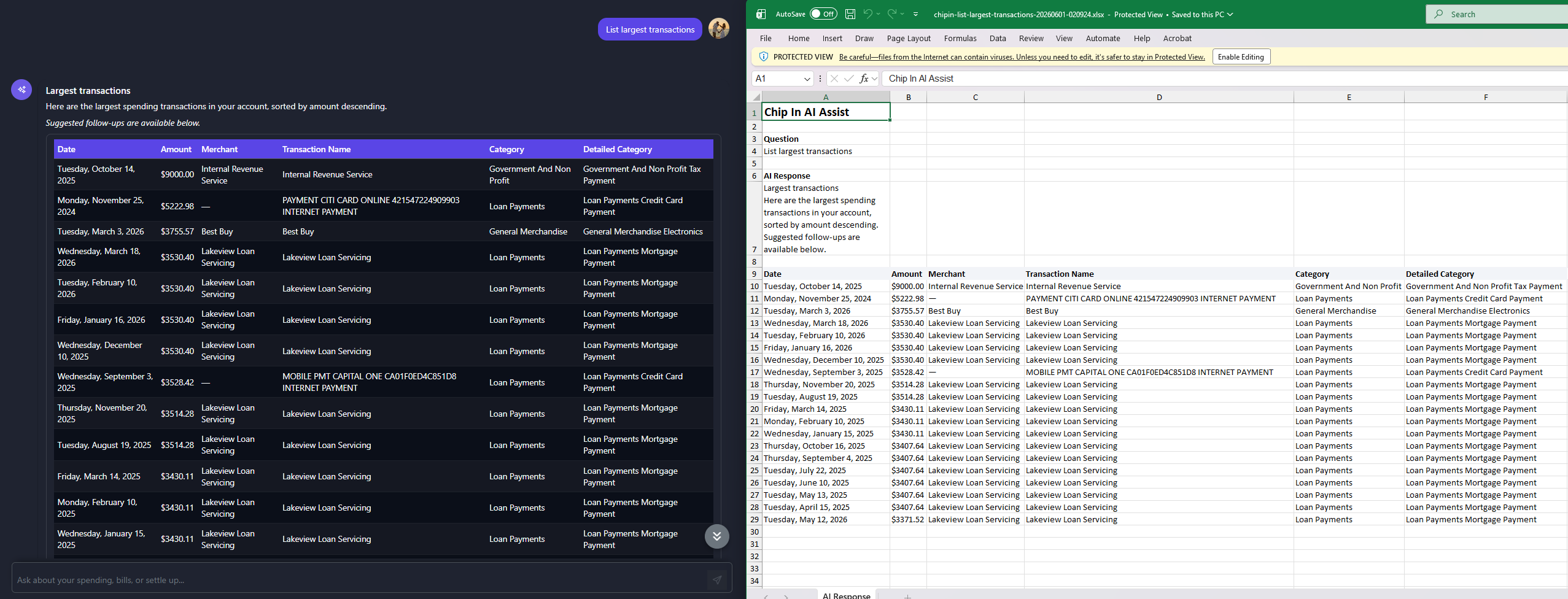Open the File menu
The height and width of the screenshot is (599, 1568).
[766, 38]
